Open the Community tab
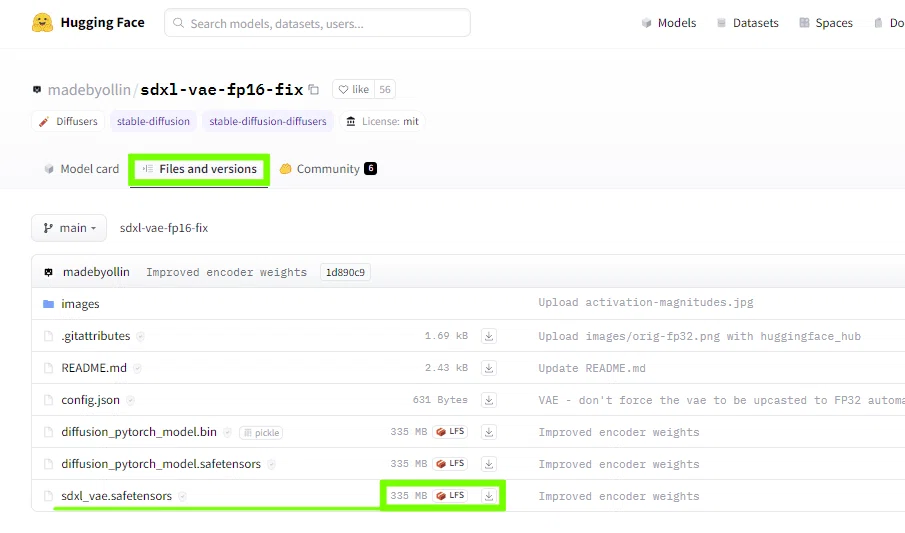This screenshot has width=905, height=533. (x=328, y=169)
